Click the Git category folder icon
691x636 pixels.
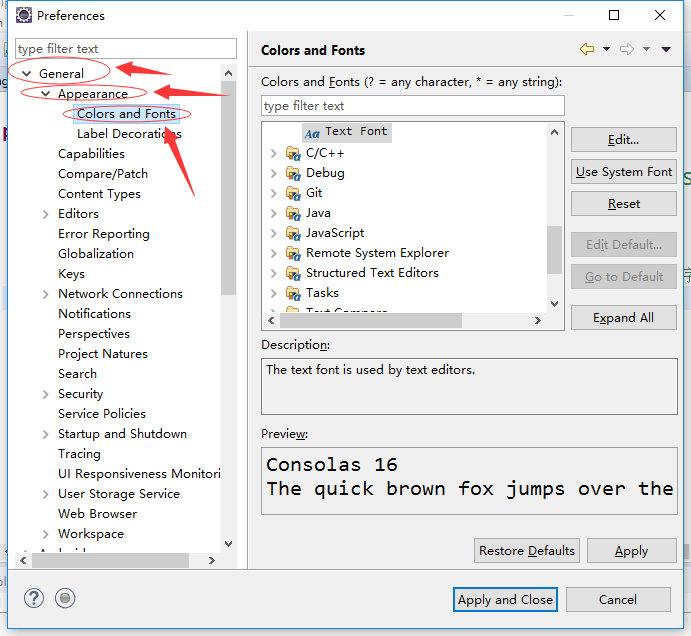[x=293, y=193]
